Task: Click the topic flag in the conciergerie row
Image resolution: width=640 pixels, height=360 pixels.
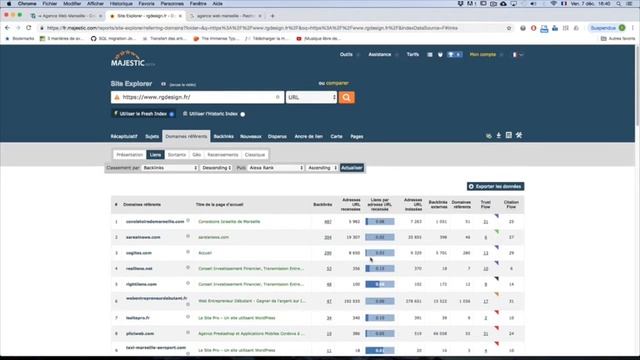Action: coord(497,216)
